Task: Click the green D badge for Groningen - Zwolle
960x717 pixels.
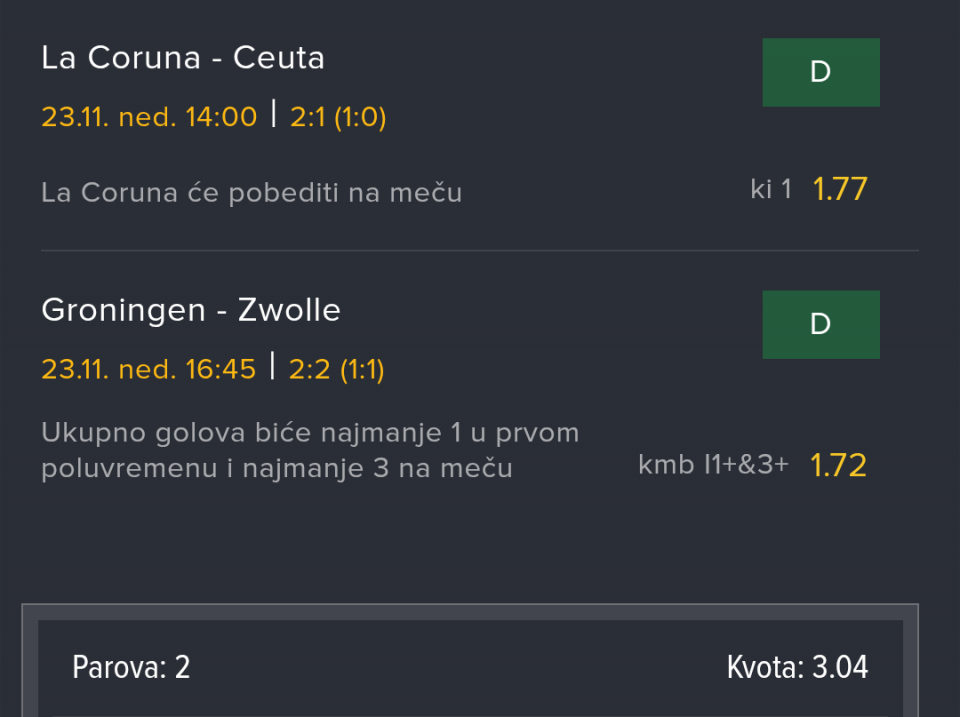Action: (820, 324)
